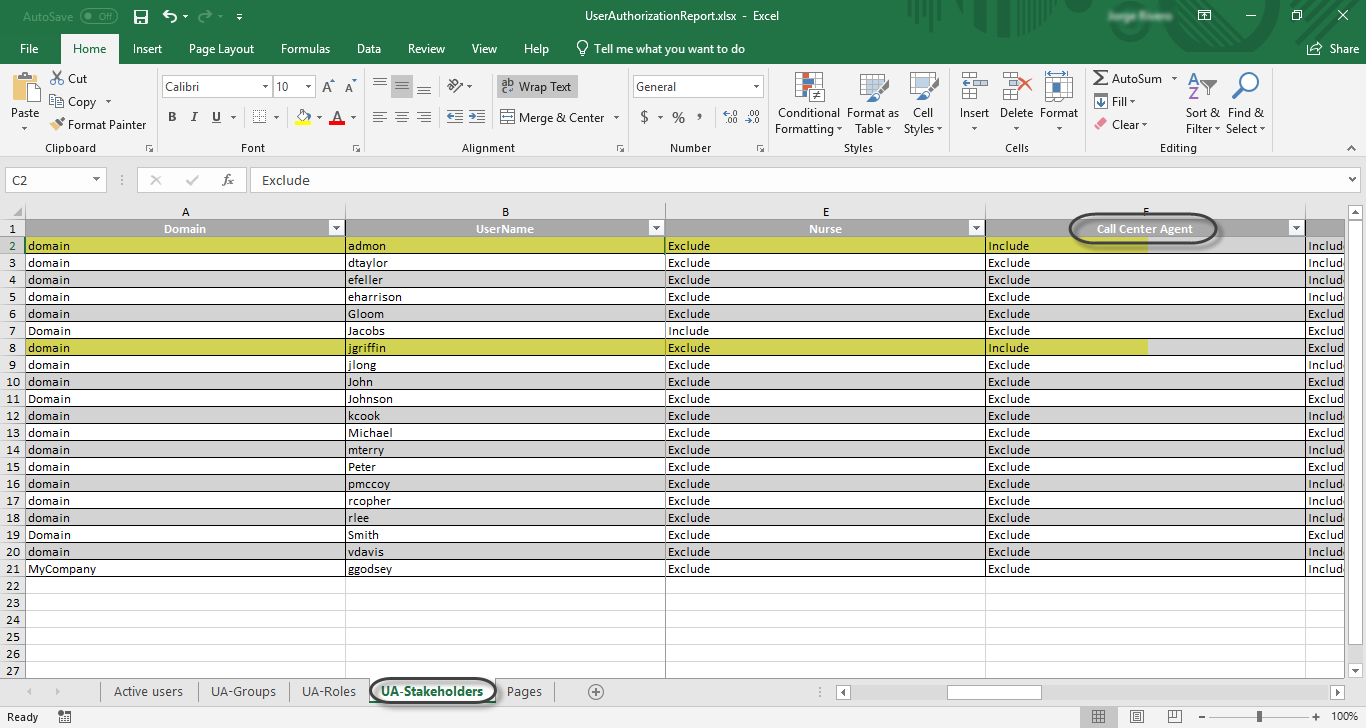Apply Bold formatting

coord(172,117)
